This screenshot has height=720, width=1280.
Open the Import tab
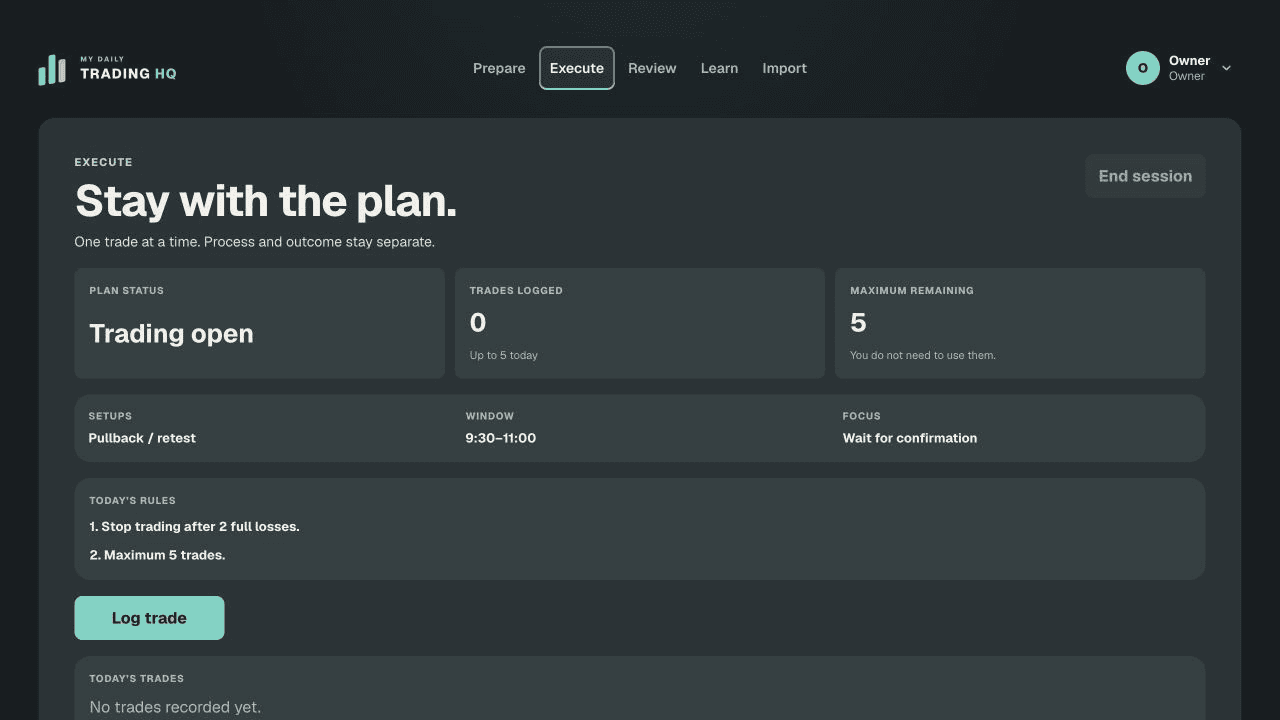click(x=784, y=68)
